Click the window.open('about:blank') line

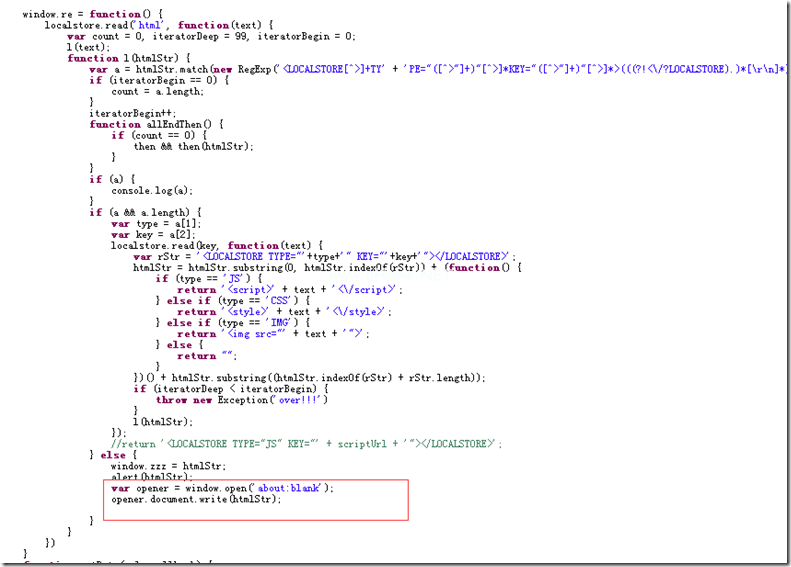tap(222, 488)
